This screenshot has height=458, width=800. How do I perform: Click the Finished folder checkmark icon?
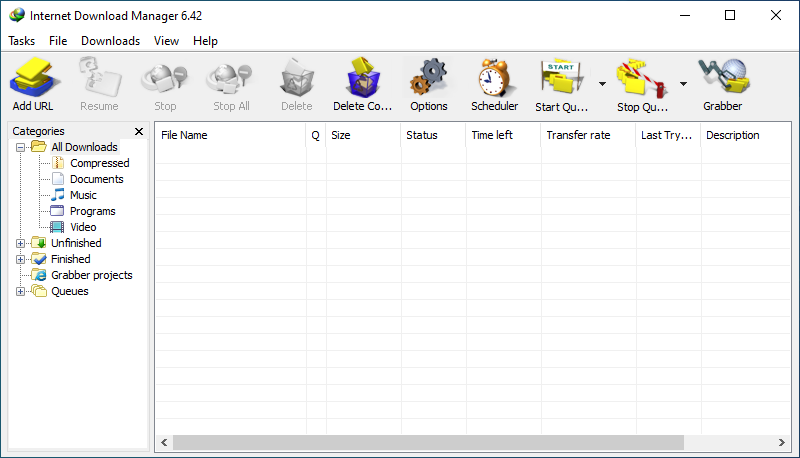pos(39,259)
